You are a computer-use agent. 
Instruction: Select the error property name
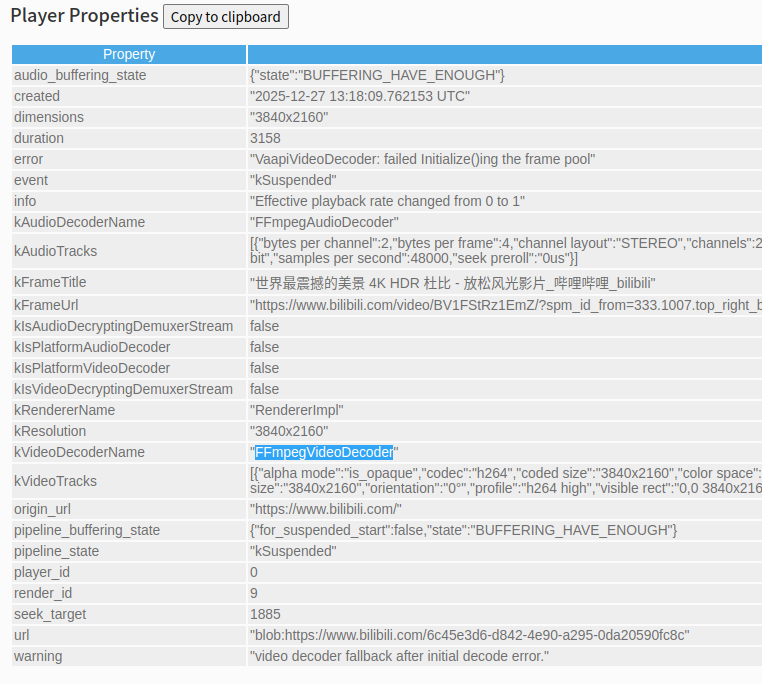29,159
